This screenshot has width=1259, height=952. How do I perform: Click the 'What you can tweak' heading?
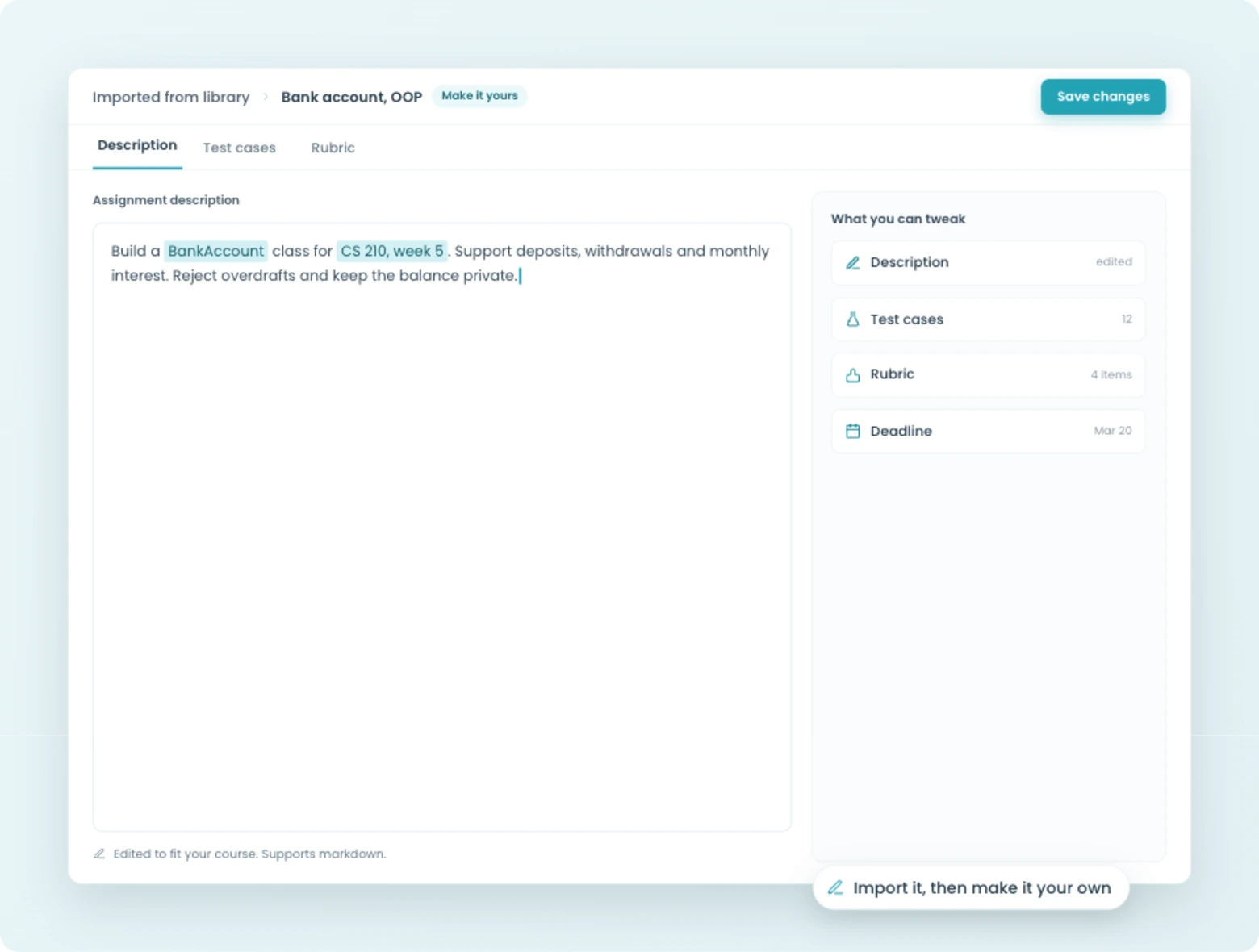tap(897, 219)
